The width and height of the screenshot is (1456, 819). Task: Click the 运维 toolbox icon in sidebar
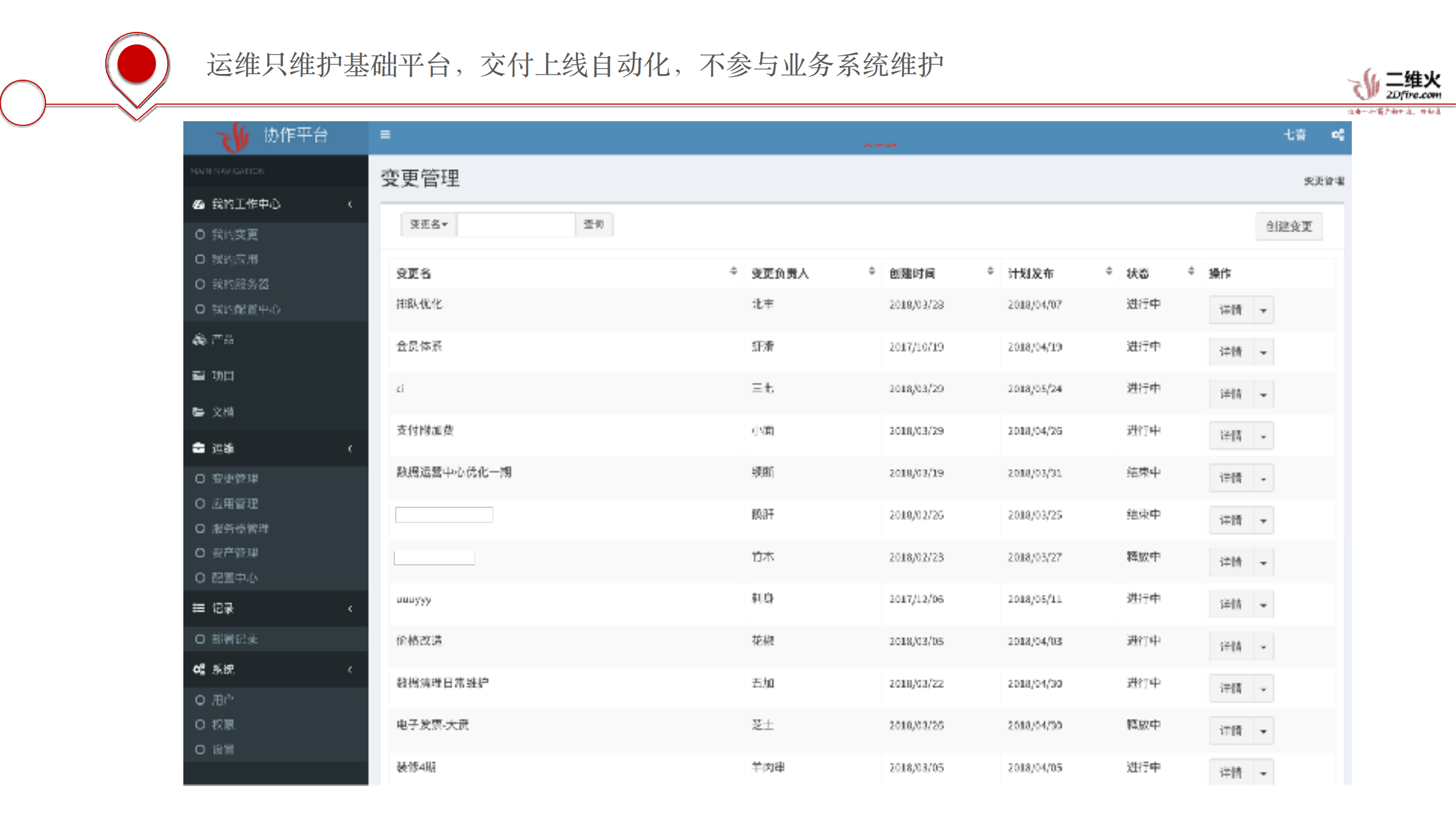pyautogui.click(x=198, y=448)
